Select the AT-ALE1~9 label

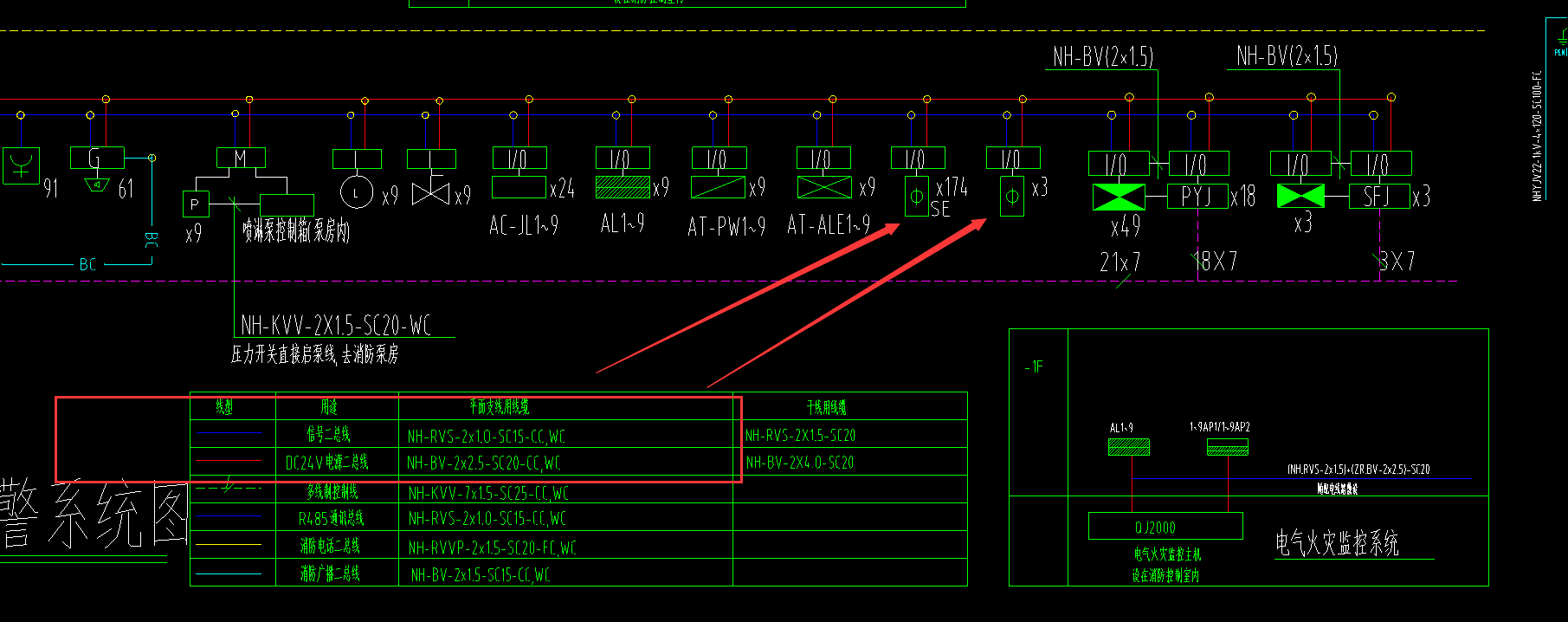(829, 225)
